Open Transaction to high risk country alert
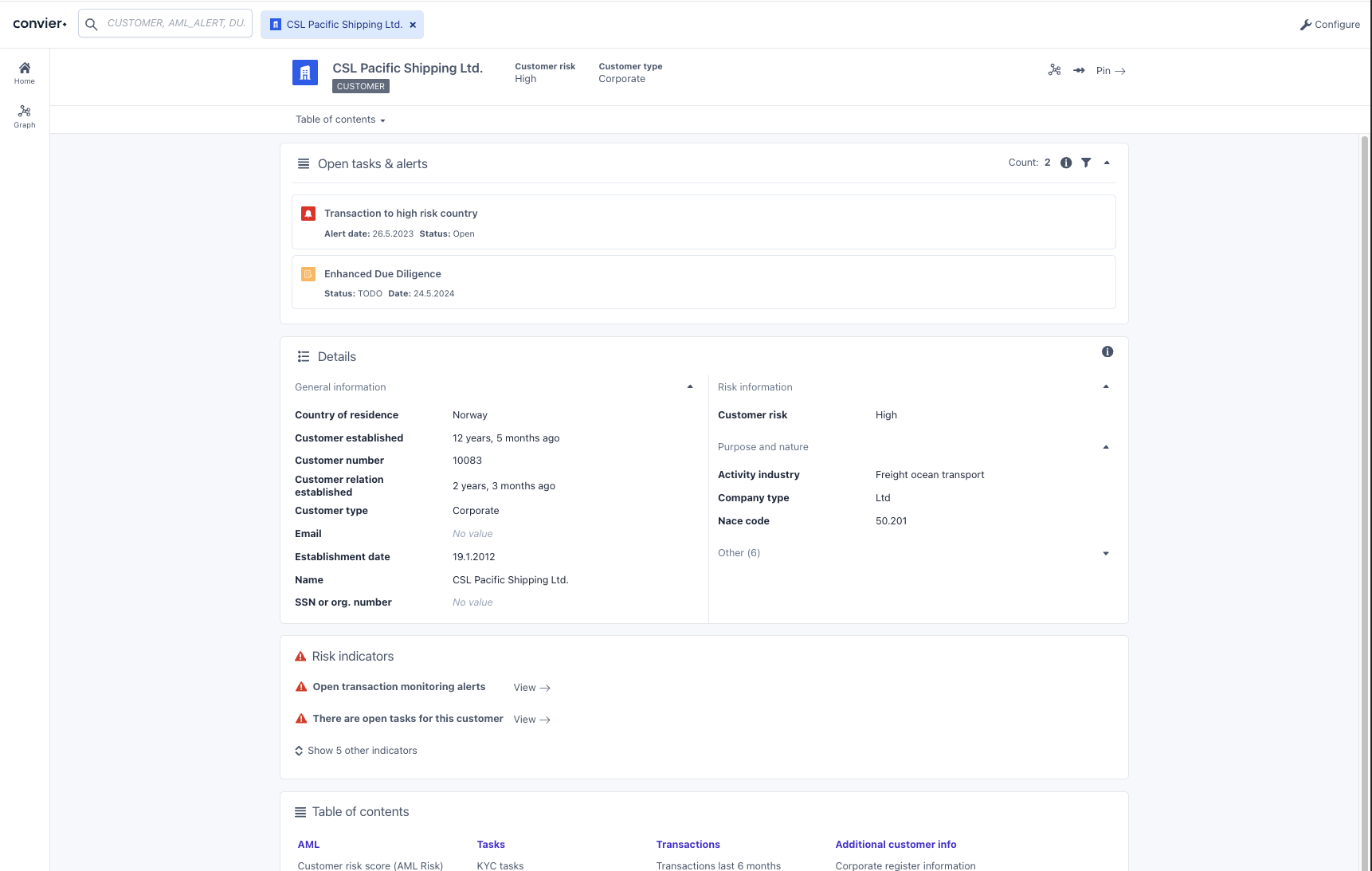 point(704,222)
